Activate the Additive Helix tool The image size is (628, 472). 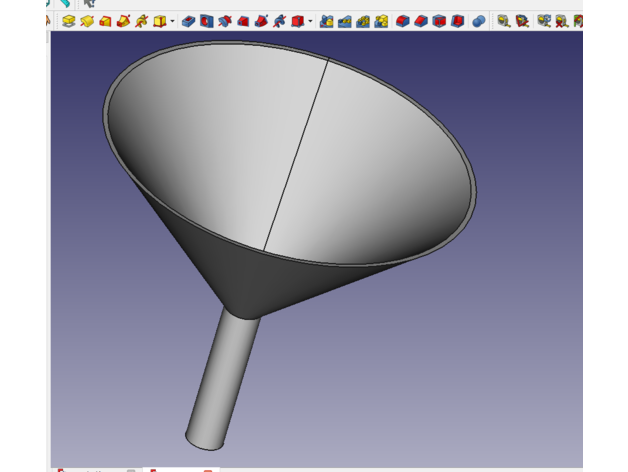(141, 20)
